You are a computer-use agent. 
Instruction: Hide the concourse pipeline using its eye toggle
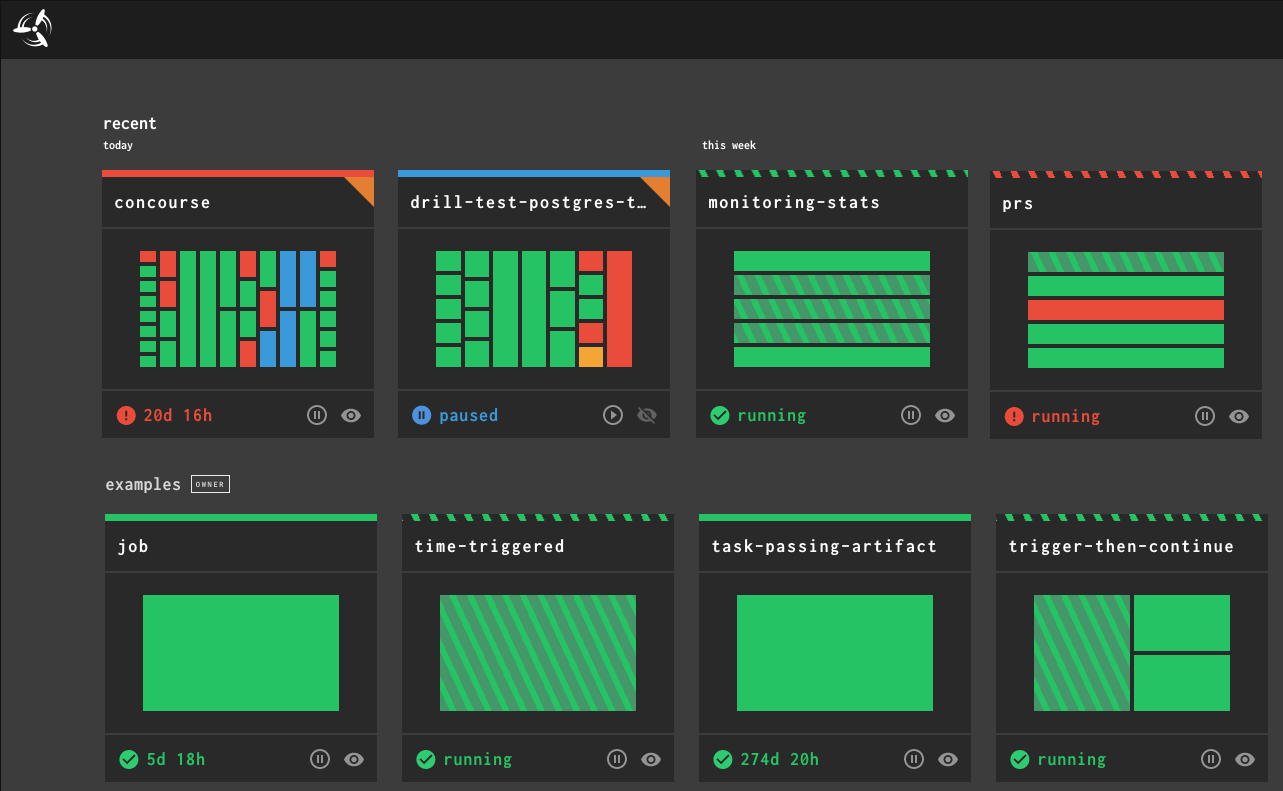(x=350, y=415)
